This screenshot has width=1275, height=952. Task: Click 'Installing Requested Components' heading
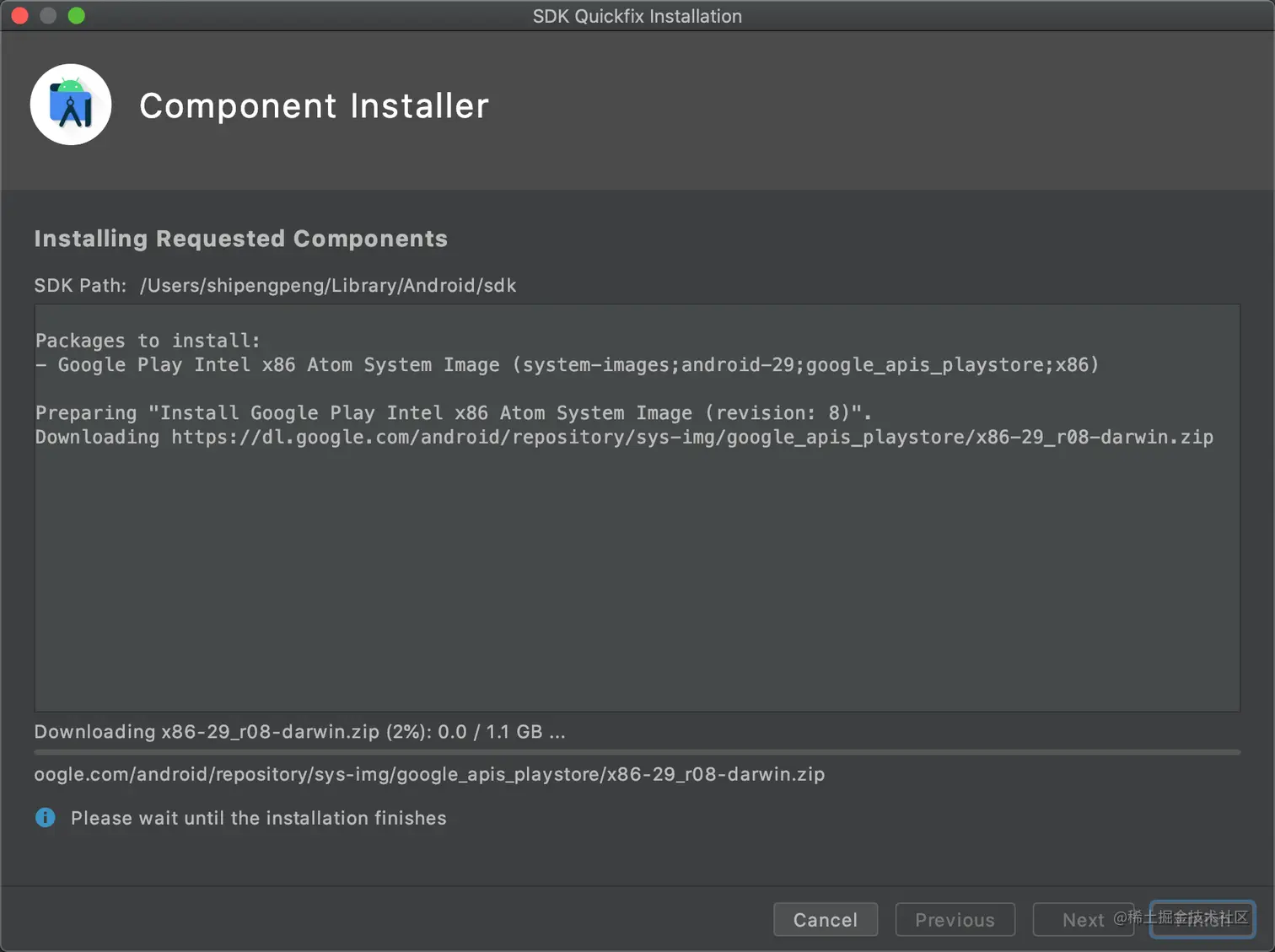point(241,239)
